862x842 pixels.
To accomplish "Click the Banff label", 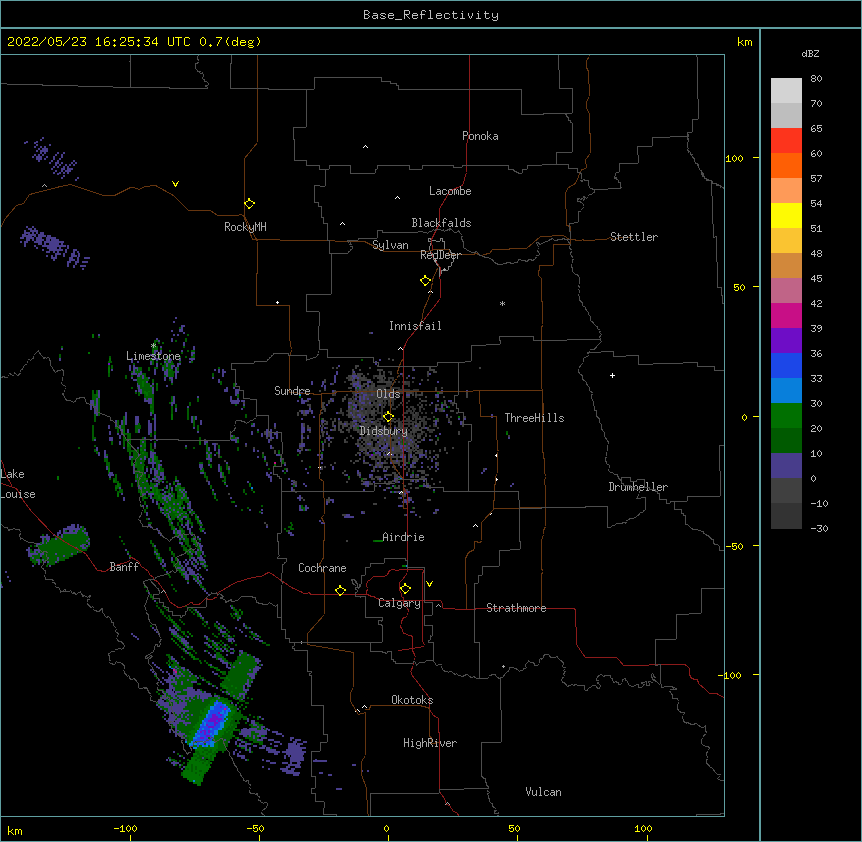I will click(x=124, y=567).
